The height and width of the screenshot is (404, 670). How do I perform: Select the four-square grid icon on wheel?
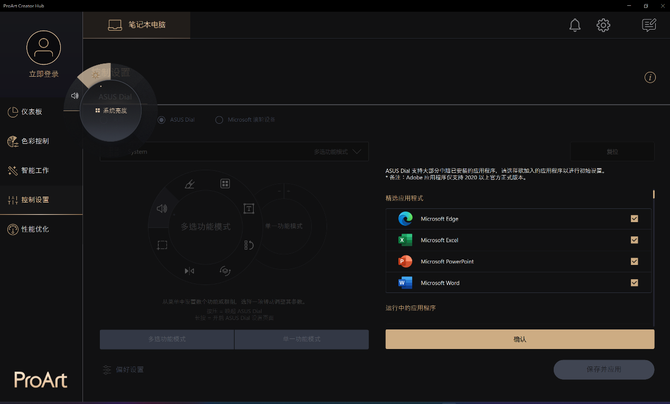225,184
